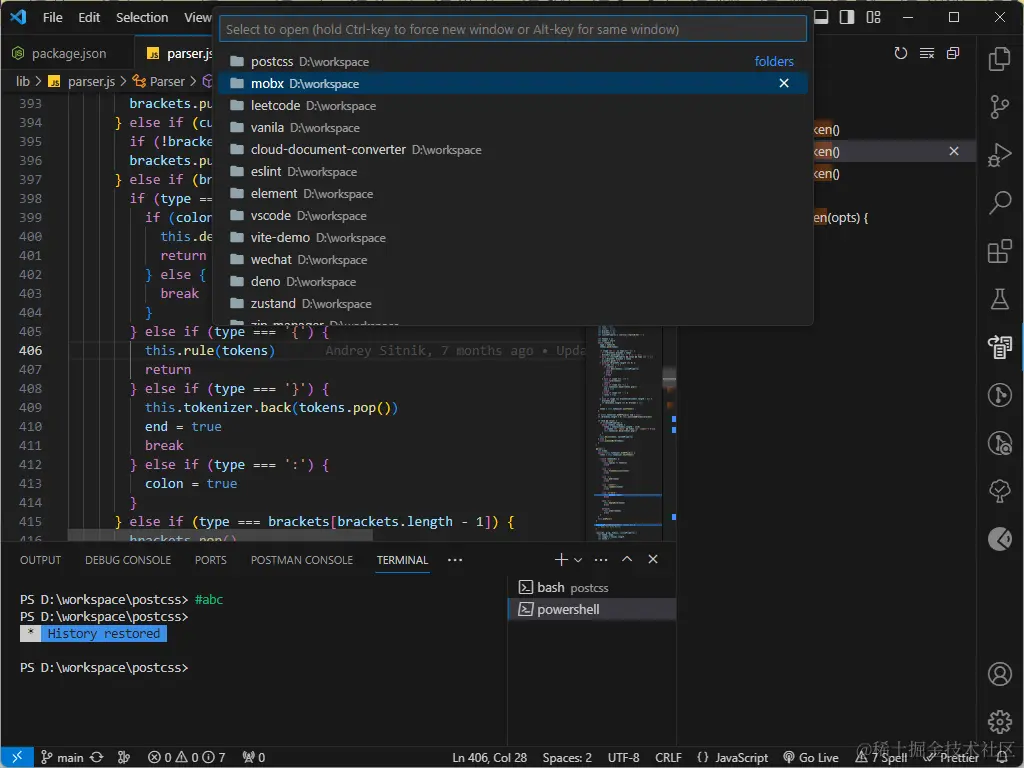Open the Explorer view in activity bar
Screen dimensions: 1024x768
click(999, 59)
